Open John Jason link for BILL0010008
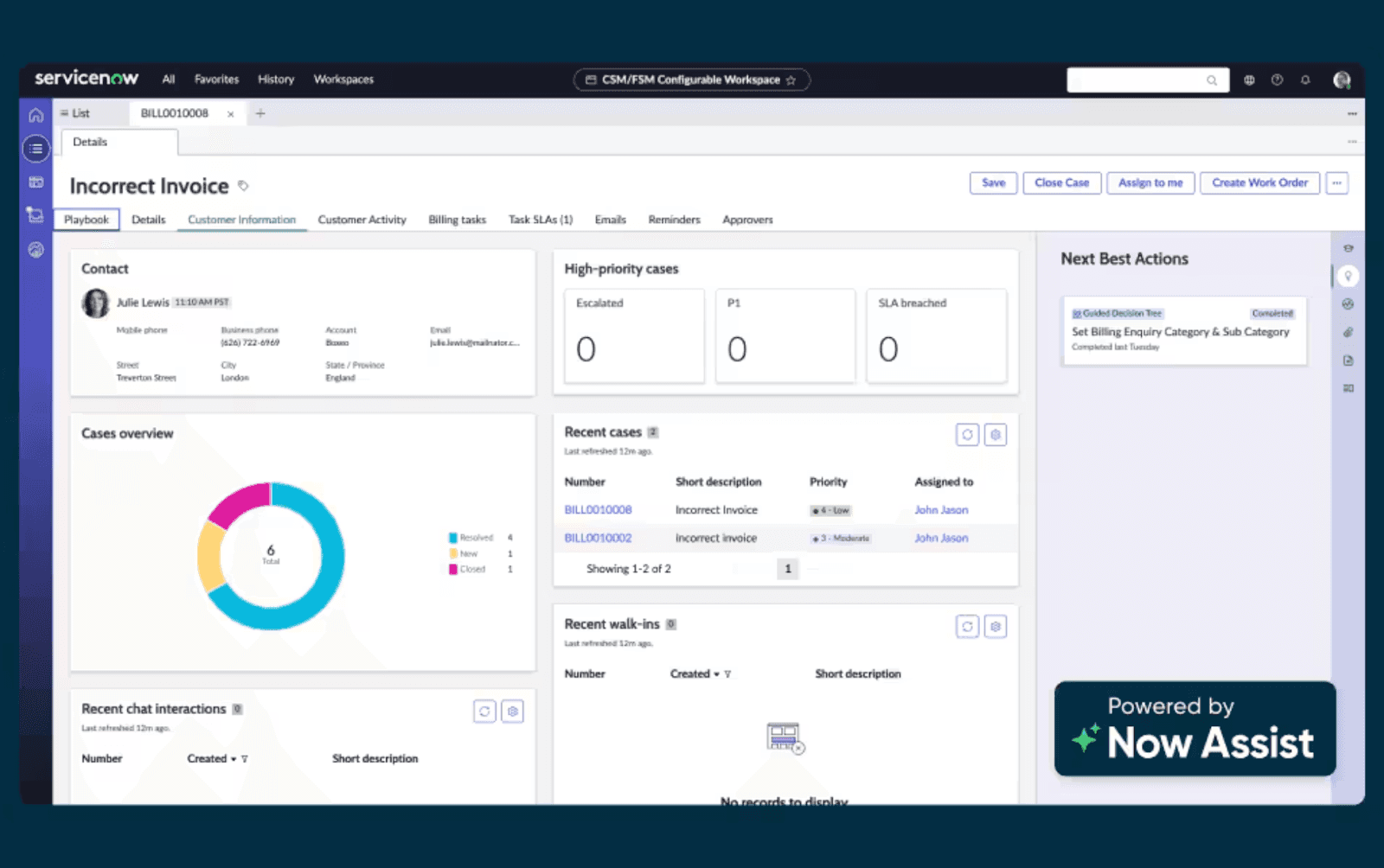Viewport: 1384px width, 868px height. tap(941, 510)
